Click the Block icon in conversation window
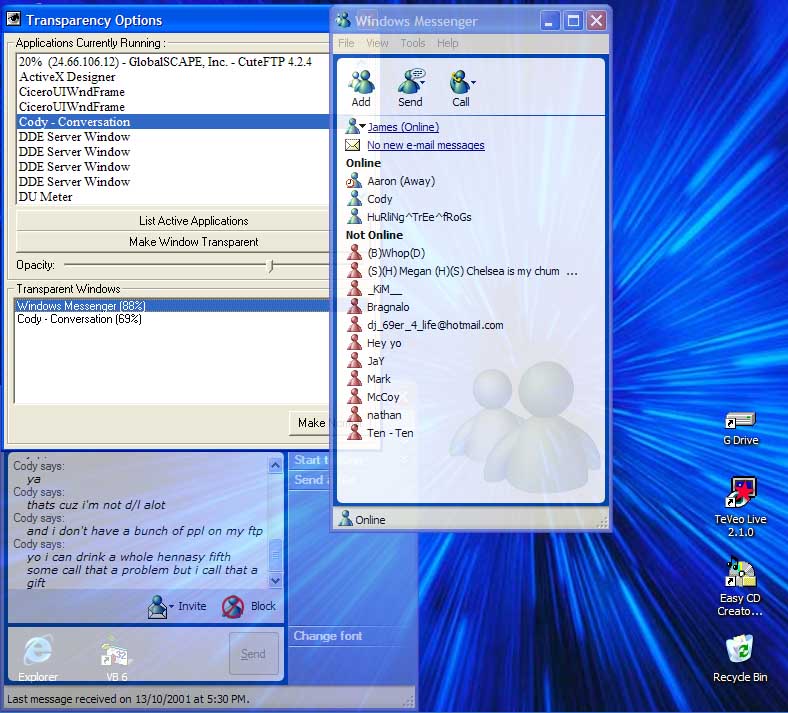788x713 pixels. (x=233, y=606)
